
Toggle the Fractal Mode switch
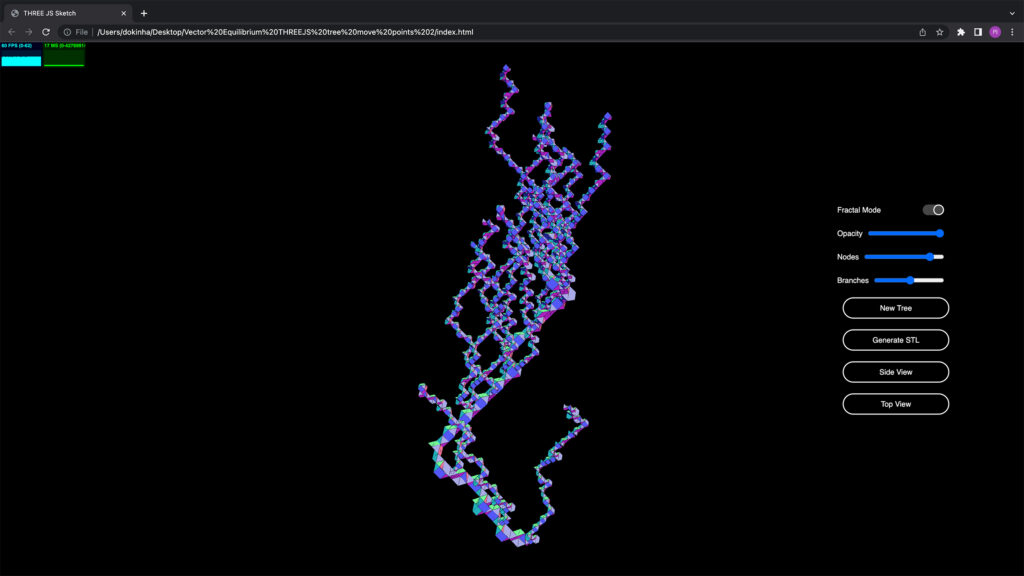tap(933, 210)
